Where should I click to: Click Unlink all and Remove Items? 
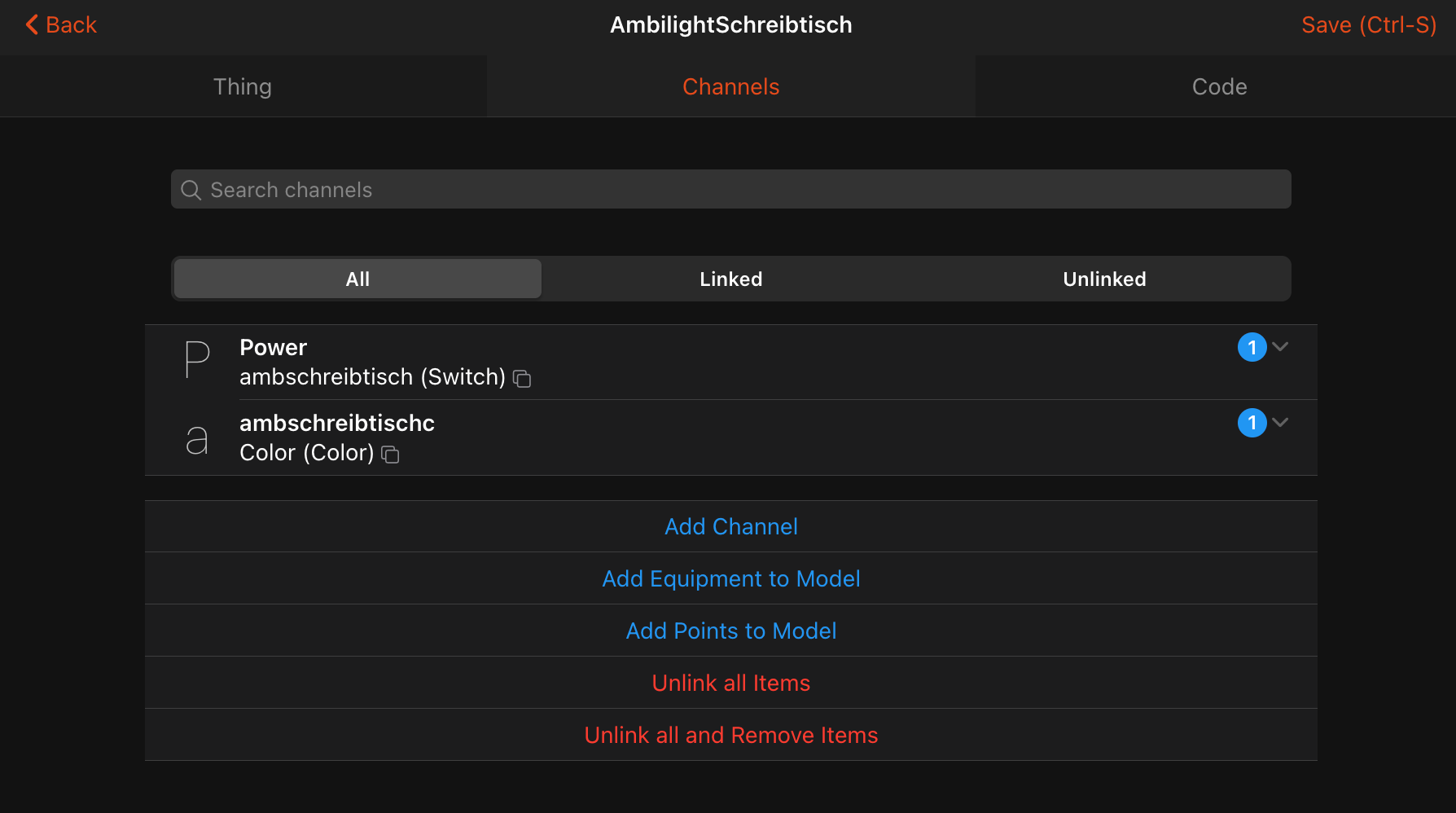click(x=730, y=735)
